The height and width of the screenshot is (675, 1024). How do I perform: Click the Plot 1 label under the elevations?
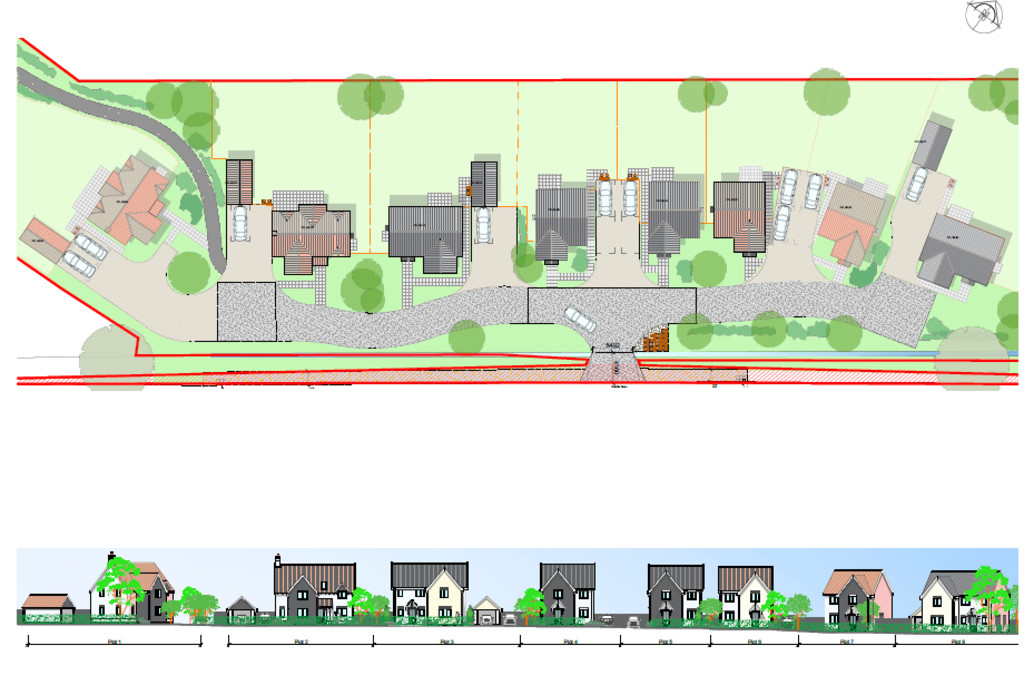pyautogui.click(x=113, y=641)
